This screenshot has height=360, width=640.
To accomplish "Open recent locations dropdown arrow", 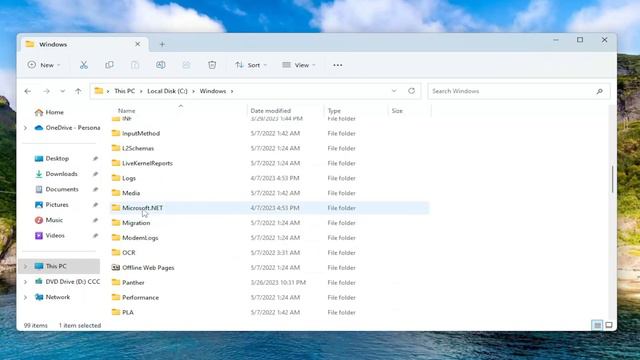I will (62, 91).
